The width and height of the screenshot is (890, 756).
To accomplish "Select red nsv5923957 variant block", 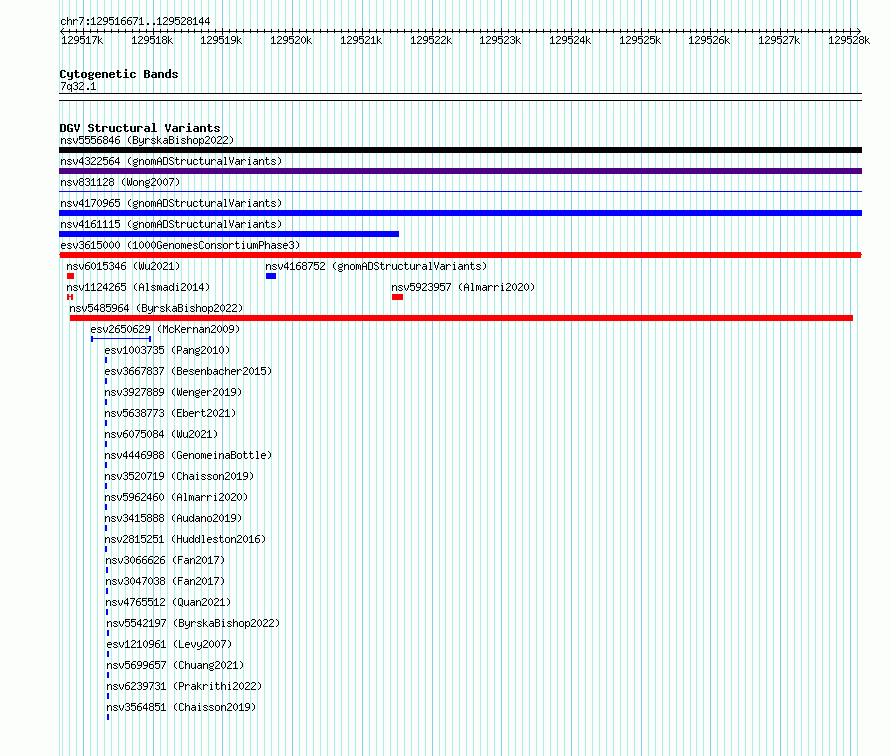I will [x=397, y=297].
